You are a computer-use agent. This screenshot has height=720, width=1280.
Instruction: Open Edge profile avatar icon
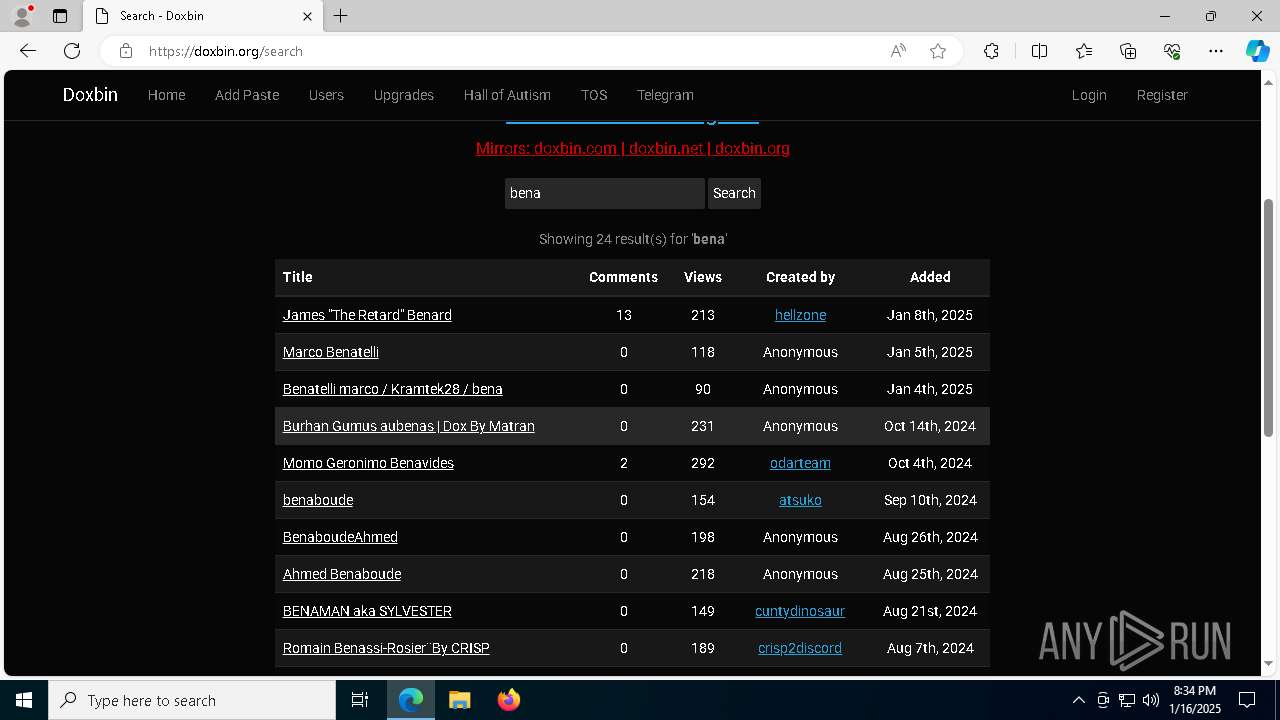[x=22, y=16]
